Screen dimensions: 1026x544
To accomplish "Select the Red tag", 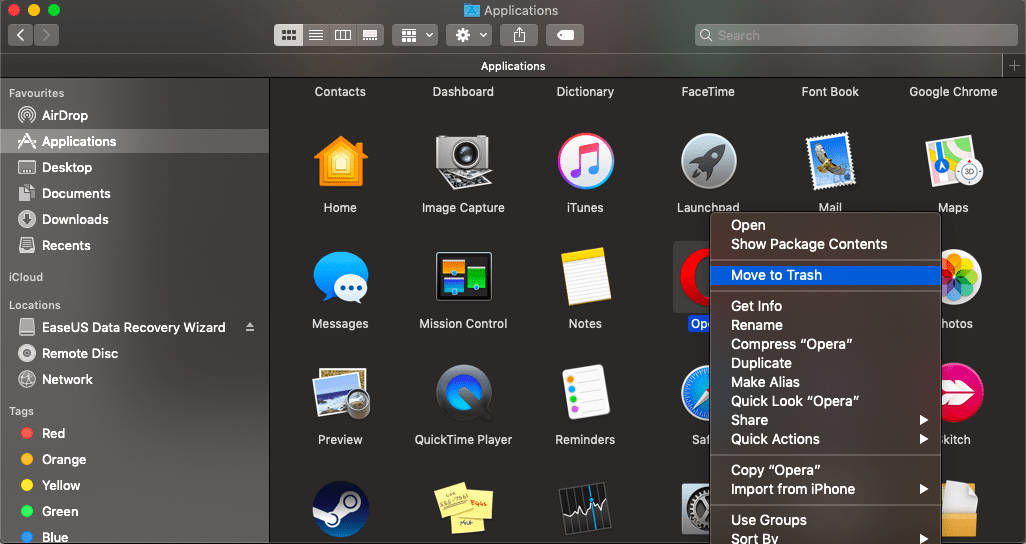I will [134, 433].
